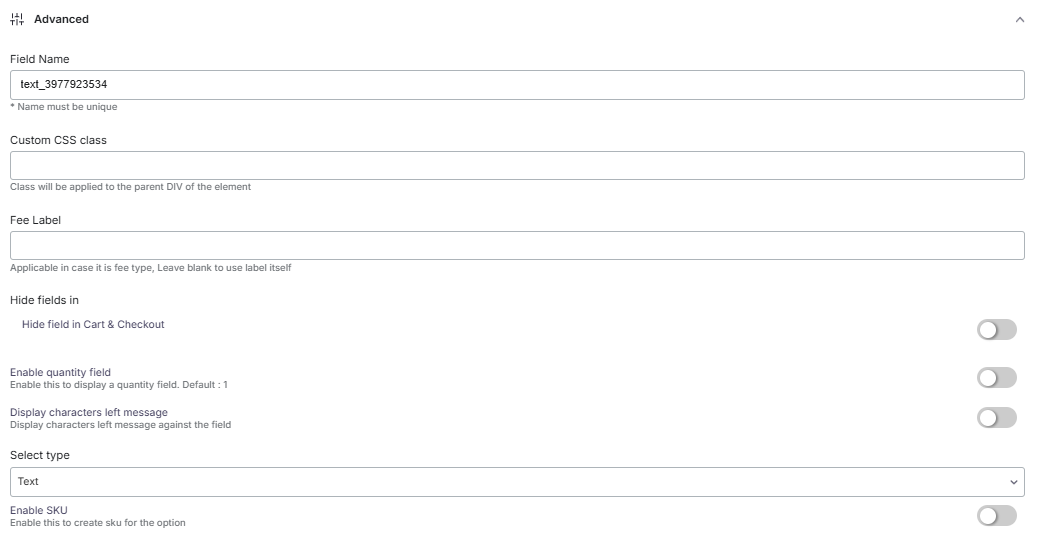Click the "Enable SKU" label text
Viewport: 1043px width, 535px height.
[39, 510]
